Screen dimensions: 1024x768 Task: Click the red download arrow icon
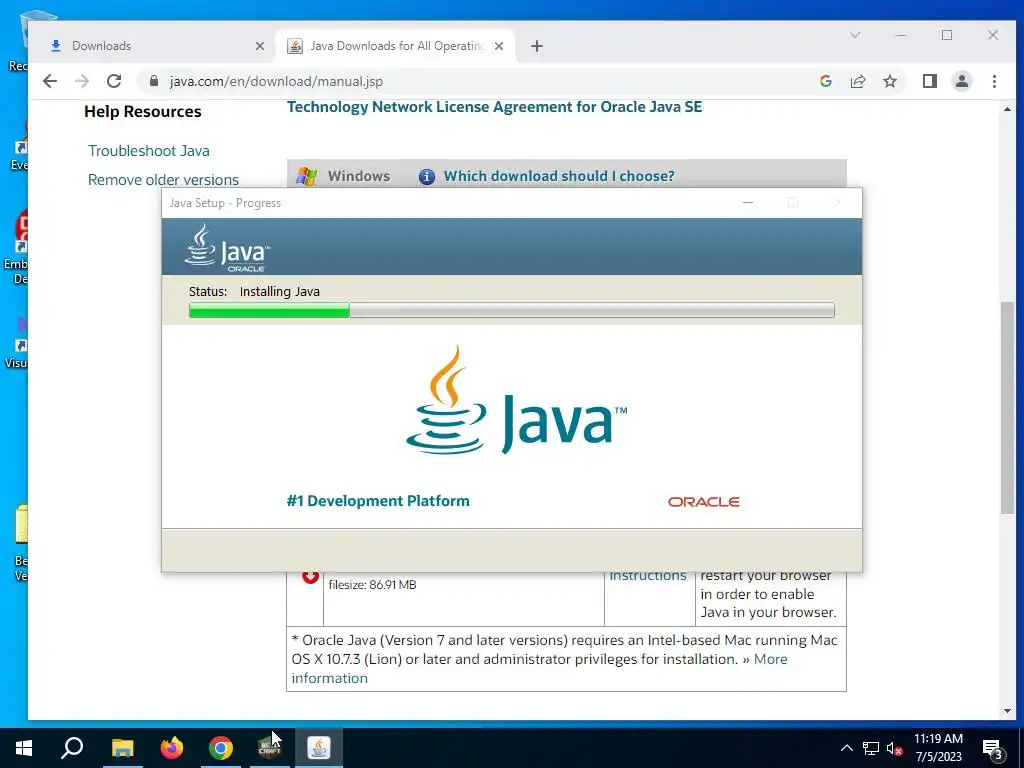310,577
